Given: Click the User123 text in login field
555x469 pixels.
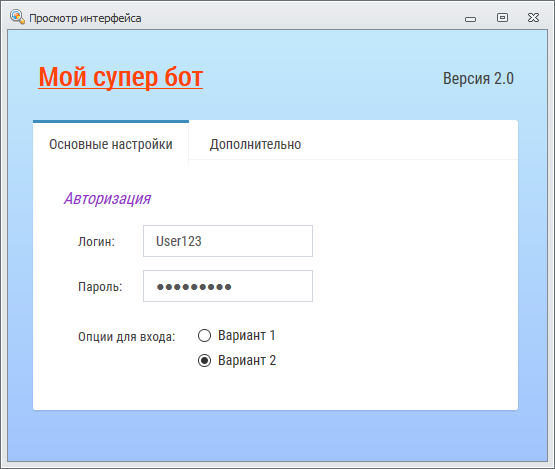Looking at the screenshot, I should (x=179, y=241).
